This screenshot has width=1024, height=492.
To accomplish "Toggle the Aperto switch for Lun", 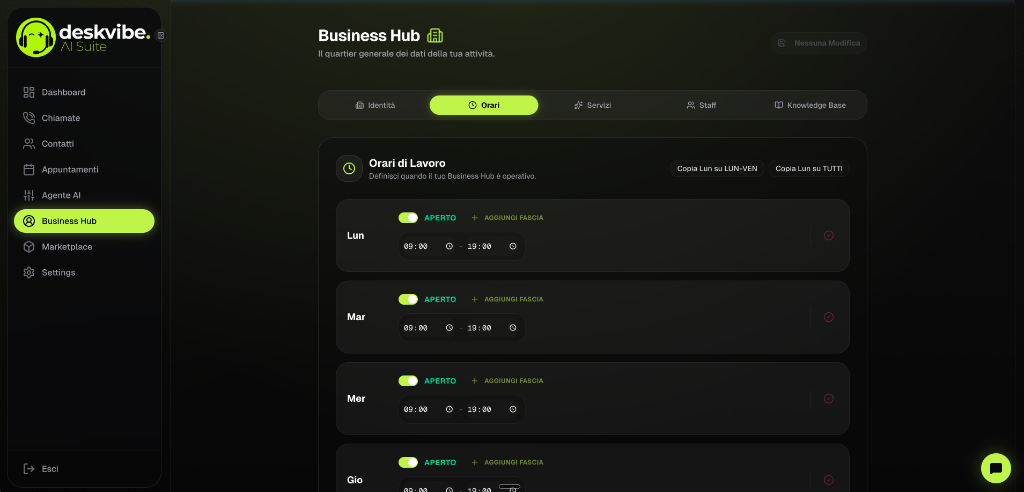I will coord(408,218).
